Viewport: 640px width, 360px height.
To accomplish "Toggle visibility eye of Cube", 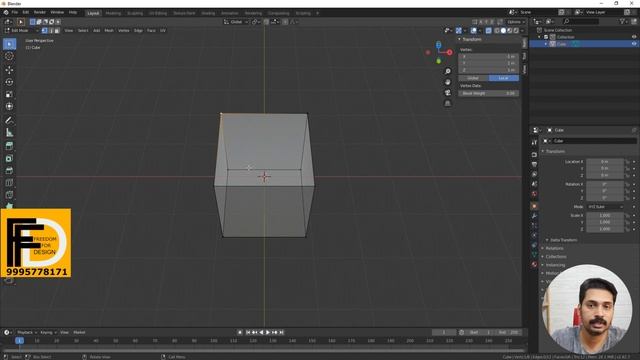I will point(634,44).
